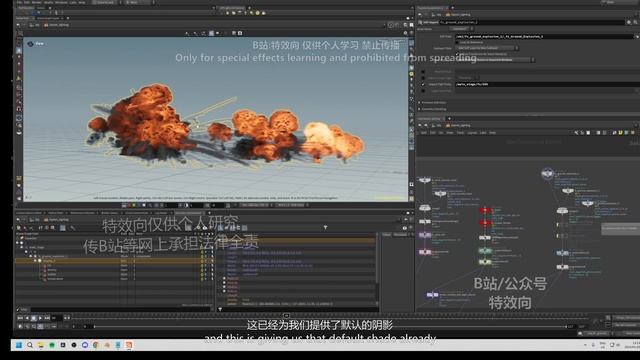Viewport: 640px width, 360px height.
Task: Click the viewport path folder icon
Action: (x=46, y=25)
